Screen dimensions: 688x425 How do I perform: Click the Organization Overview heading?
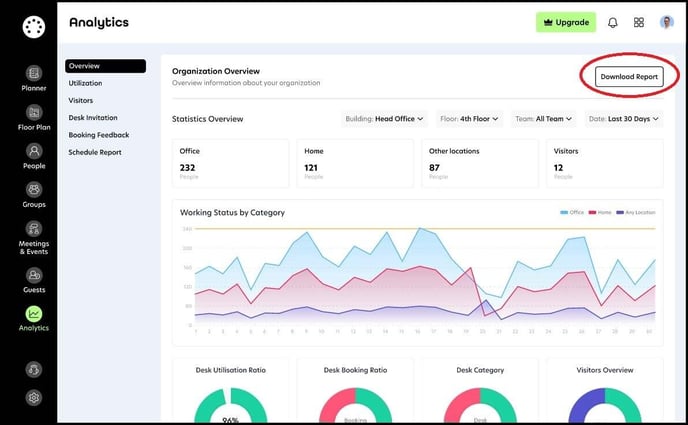(215, 71)
